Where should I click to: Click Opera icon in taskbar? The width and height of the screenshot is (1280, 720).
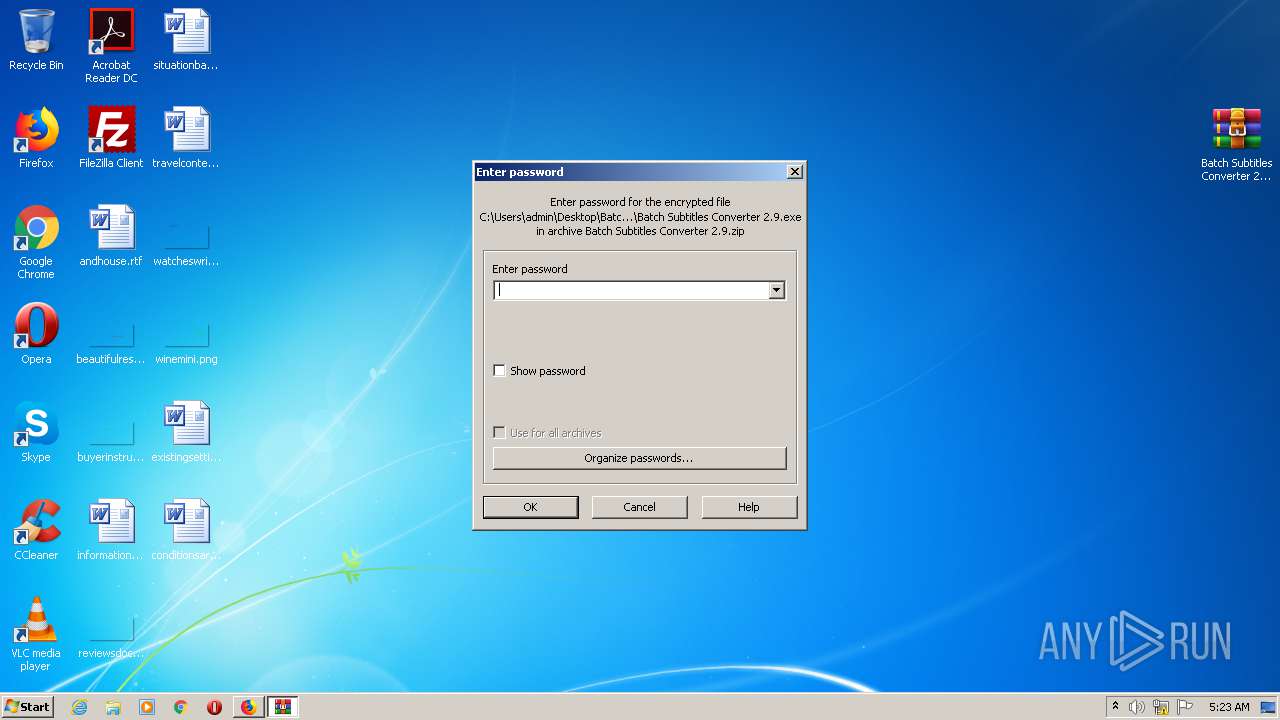[214, 707]
